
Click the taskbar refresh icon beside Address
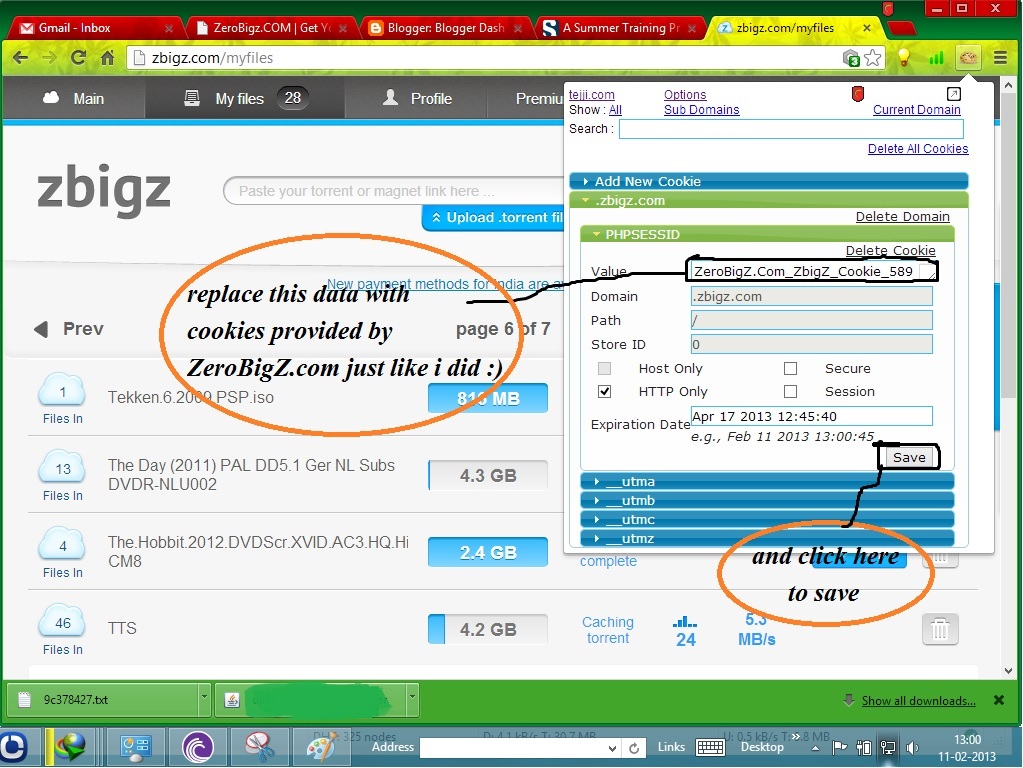click(x=634, y=748)
